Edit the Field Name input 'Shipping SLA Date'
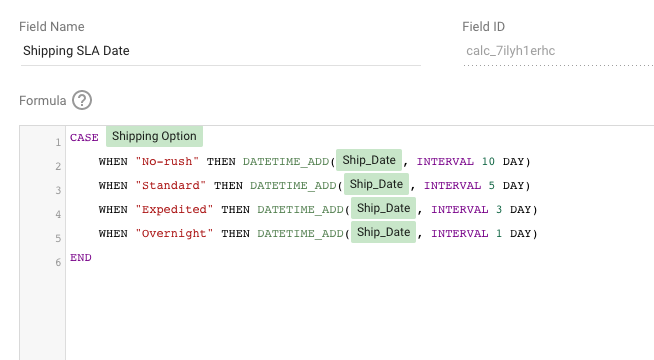Viewport: 654px width, 360px height. point(221,51)
